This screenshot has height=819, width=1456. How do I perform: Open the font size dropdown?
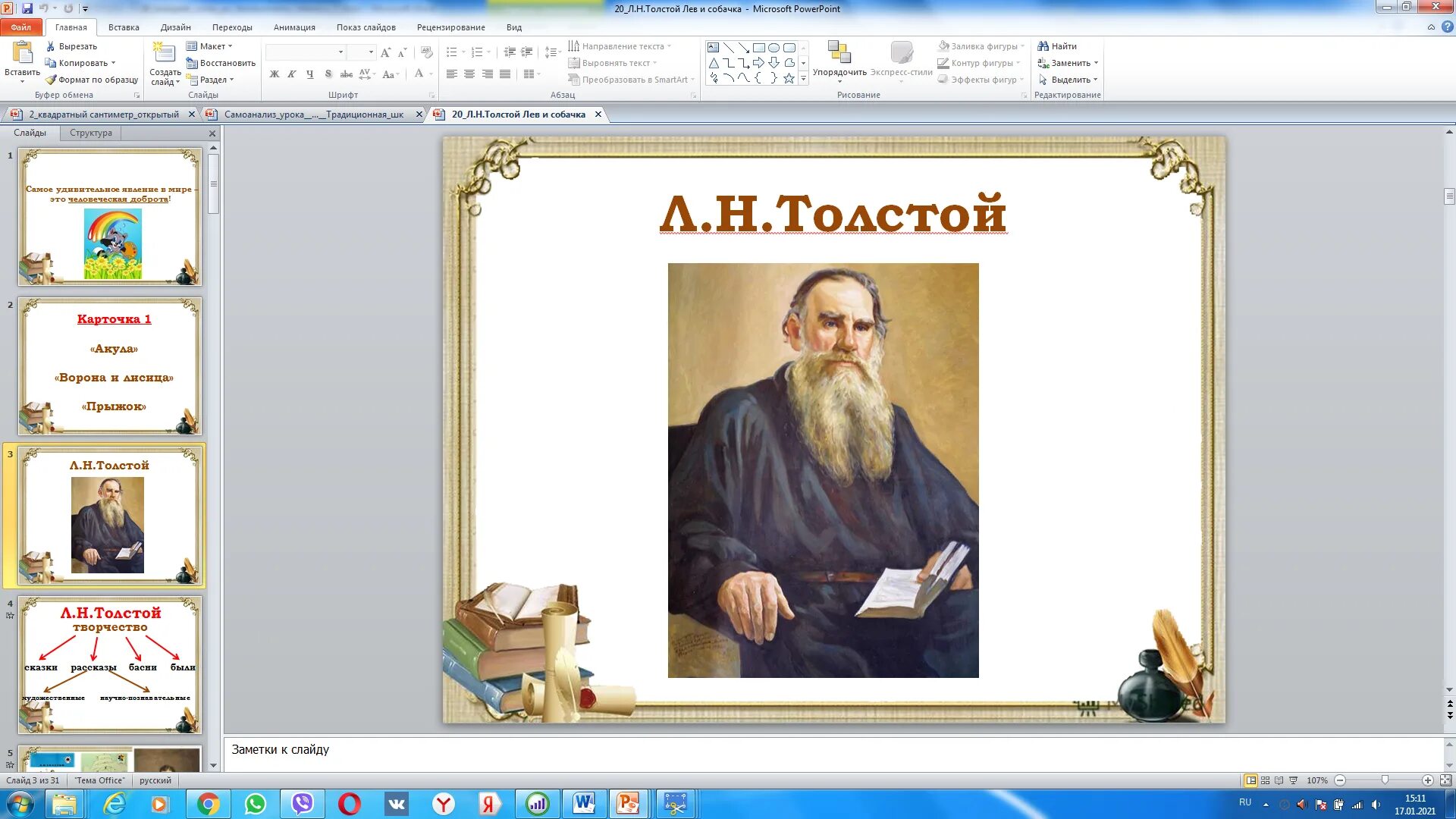(x=371, y=52)
